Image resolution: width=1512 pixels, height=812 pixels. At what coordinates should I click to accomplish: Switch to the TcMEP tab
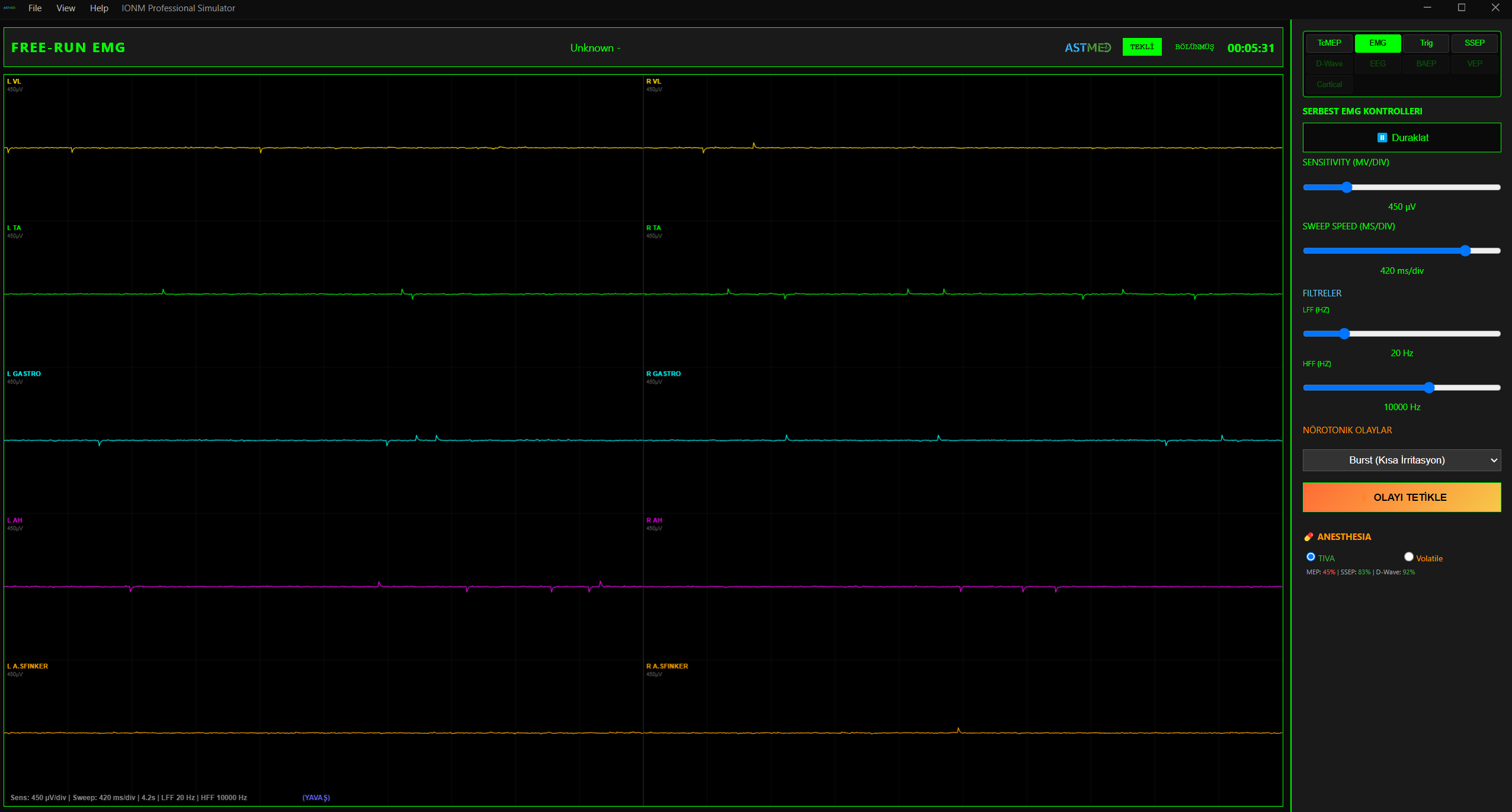pyautogui.click(x=1329, y=43)
